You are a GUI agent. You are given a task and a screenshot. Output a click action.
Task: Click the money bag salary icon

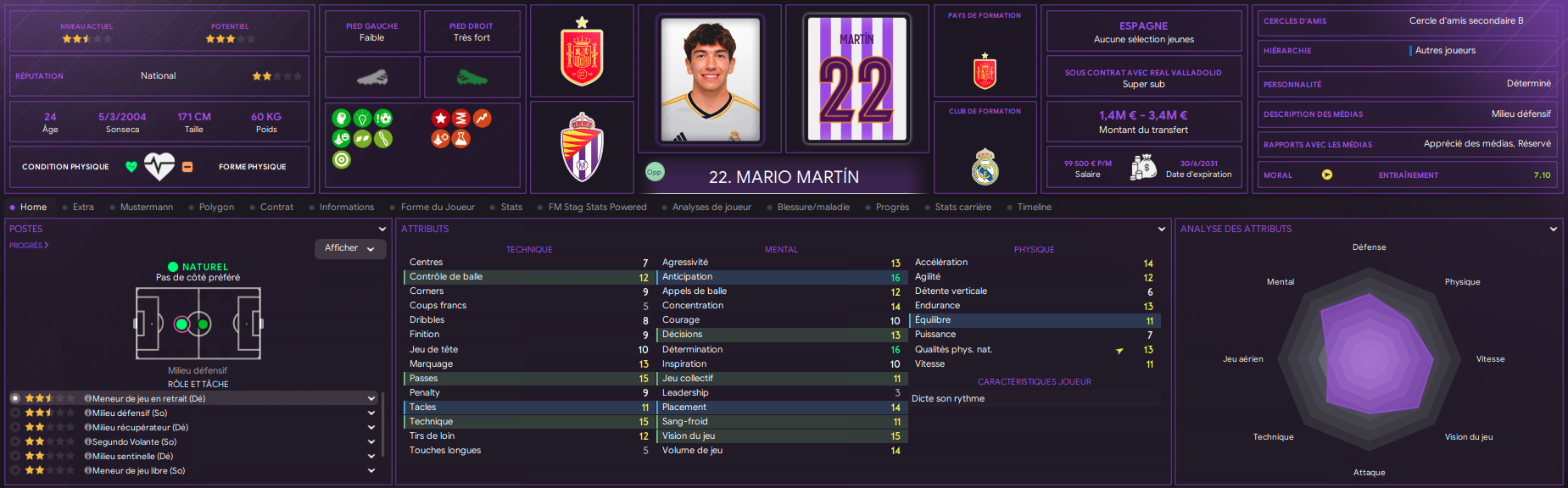pos(1142,167)
